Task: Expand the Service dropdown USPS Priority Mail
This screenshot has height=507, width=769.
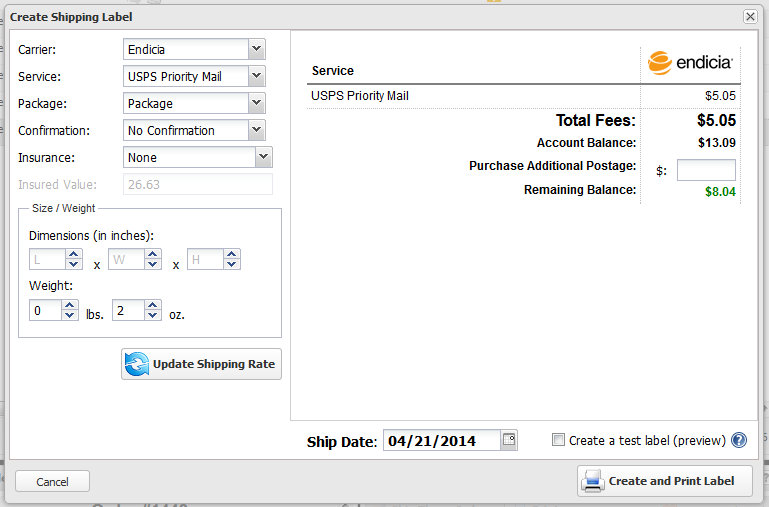Action: tap(194, 76)
